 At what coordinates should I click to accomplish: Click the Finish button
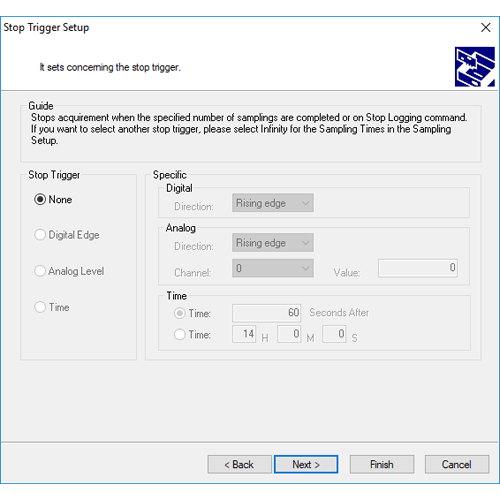point(382,464)
